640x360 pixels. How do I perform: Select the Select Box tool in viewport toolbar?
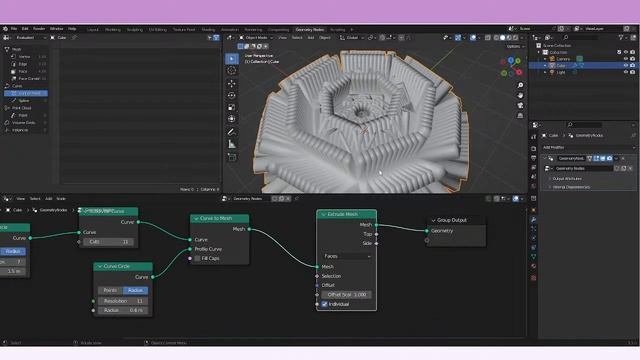click(232, 59)
